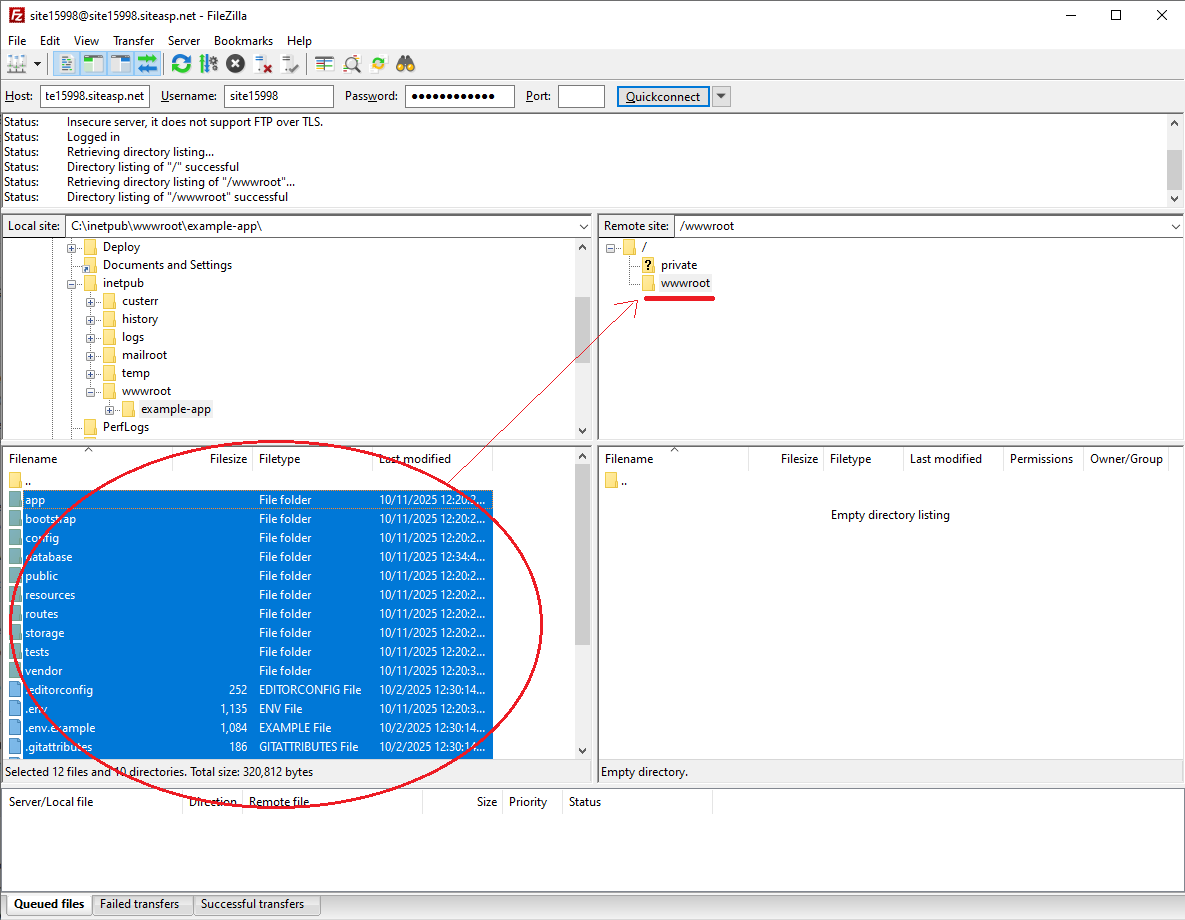Open directory listing filters icon
Viewport: 1185px width, 920px height.
pyautogui.click(x=324, y=64)
